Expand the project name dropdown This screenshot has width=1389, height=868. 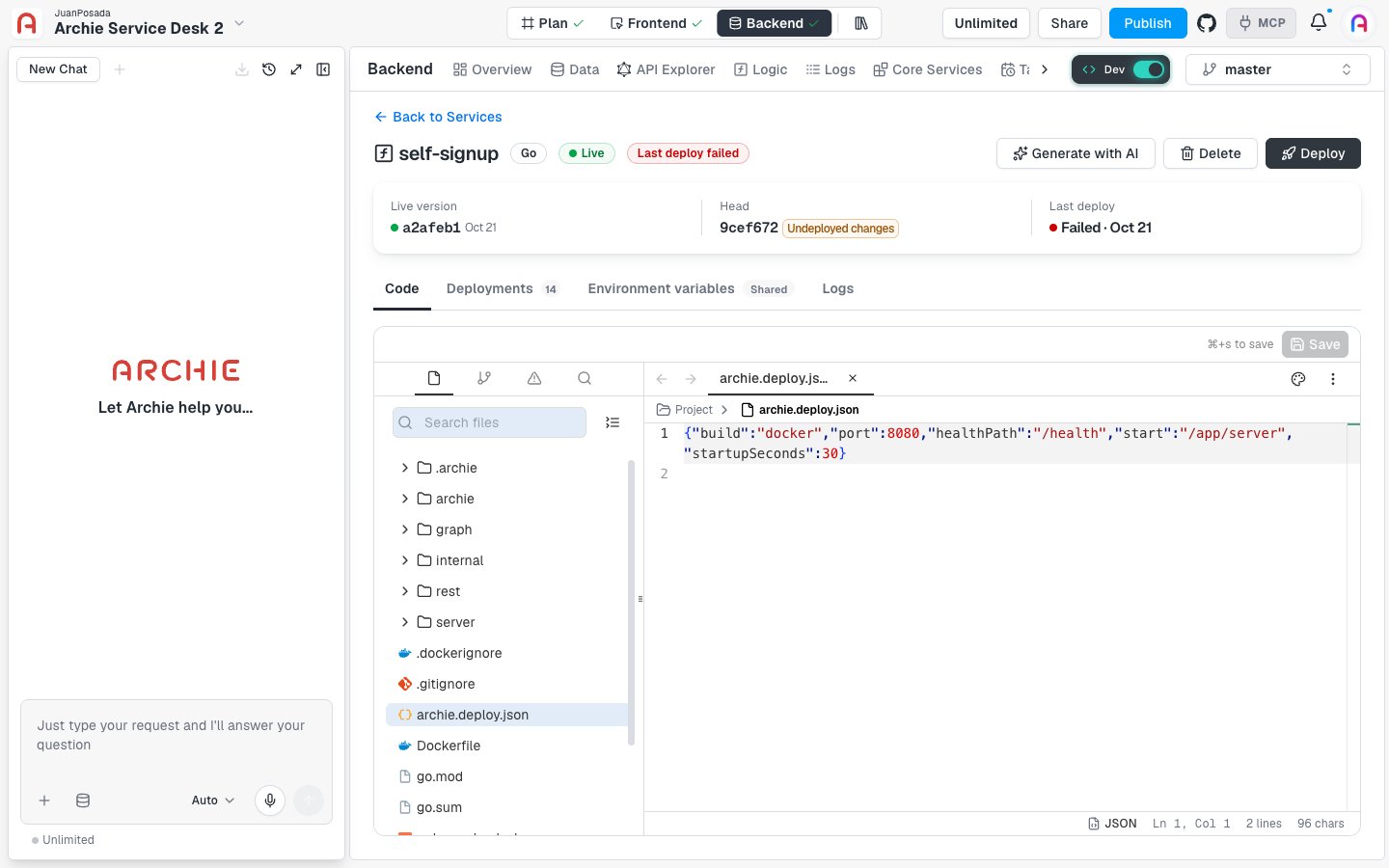click(240, 23)
